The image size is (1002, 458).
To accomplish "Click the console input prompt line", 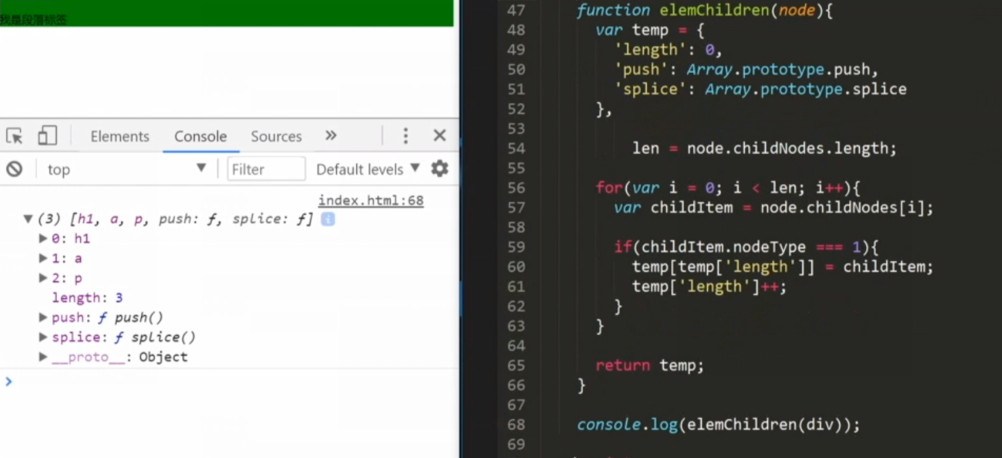I will [x=229, y=382].
